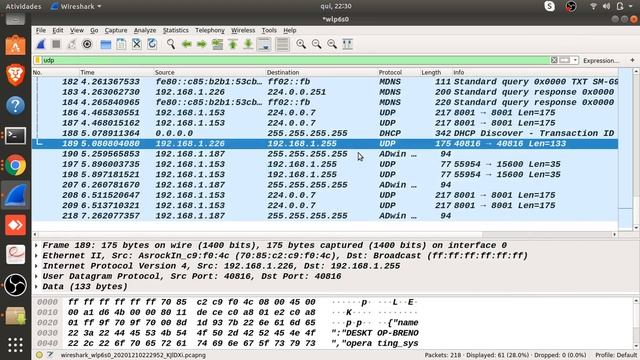Sort the packet list by the Source column

[x=209, y=72]
